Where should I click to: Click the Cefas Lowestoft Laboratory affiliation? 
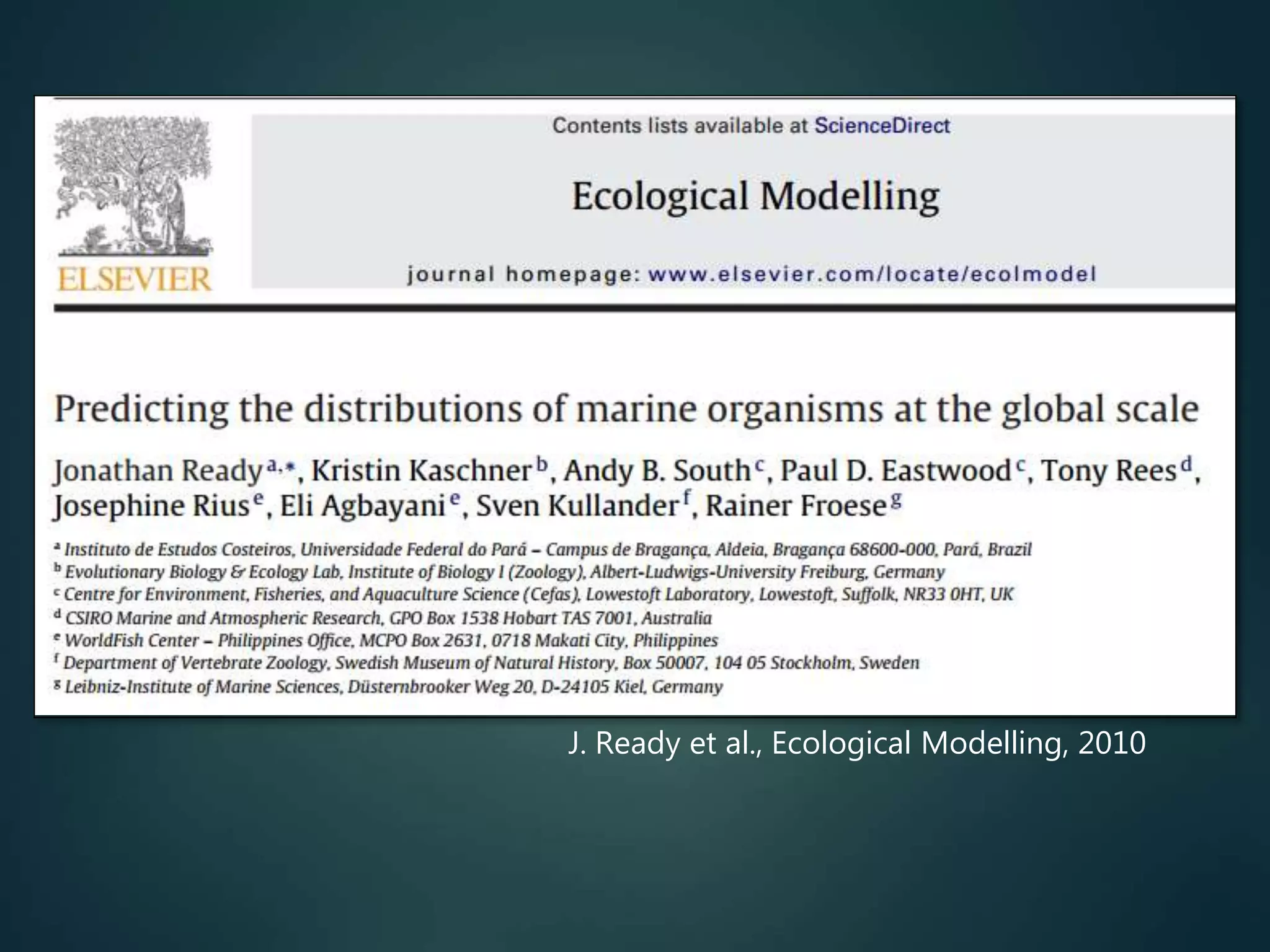[x=534, y=594]
